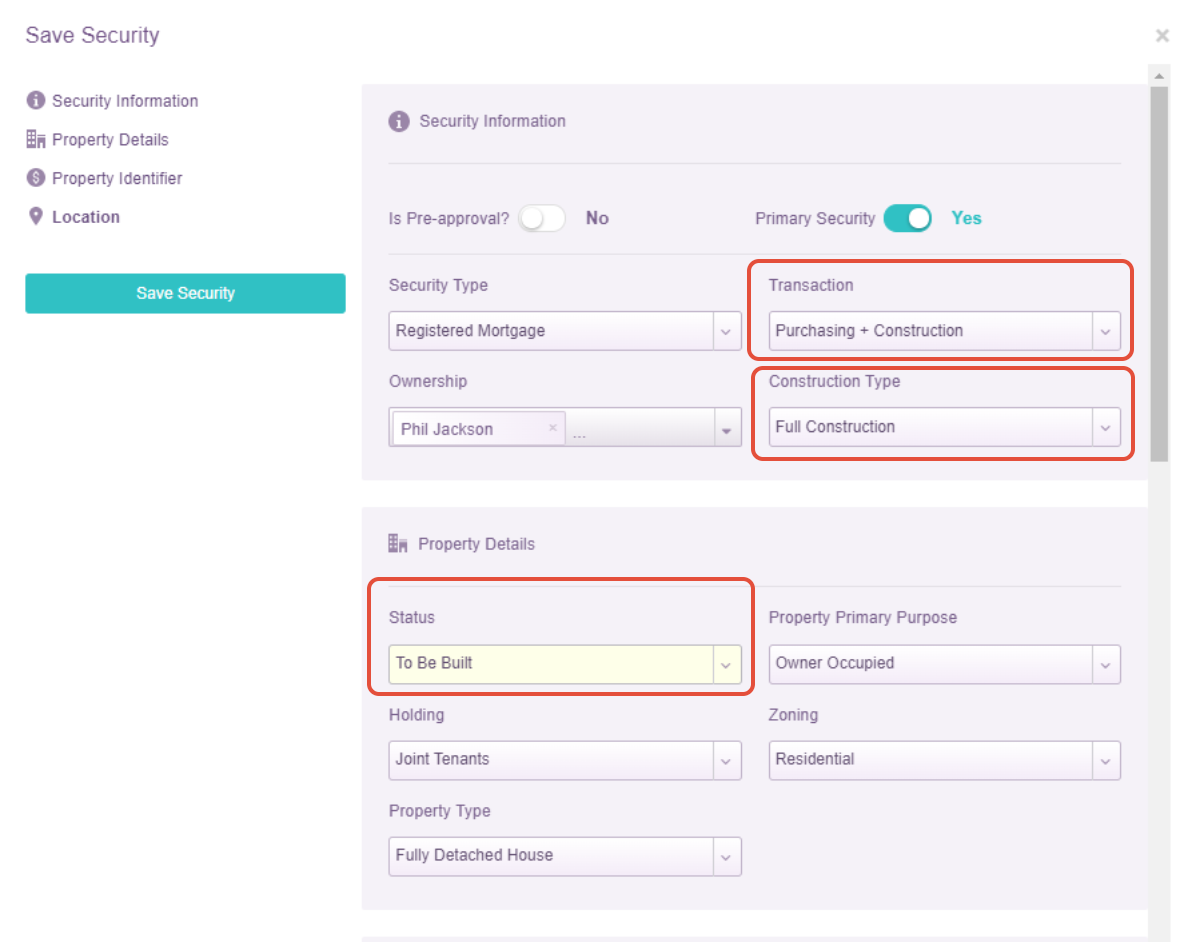Viewport: 1192px width, 942px height.
Task: Click the vertical scrollbar thumb
Action: pyautogui.click(x=1159, y=270)
